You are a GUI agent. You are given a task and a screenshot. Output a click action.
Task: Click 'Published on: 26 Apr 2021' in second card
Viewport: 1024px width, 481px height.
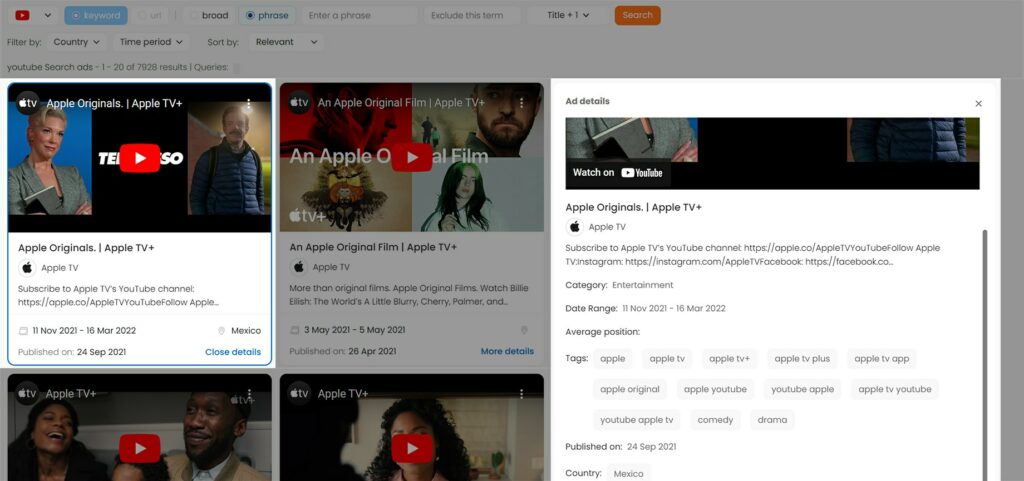[x=343, y=351]
